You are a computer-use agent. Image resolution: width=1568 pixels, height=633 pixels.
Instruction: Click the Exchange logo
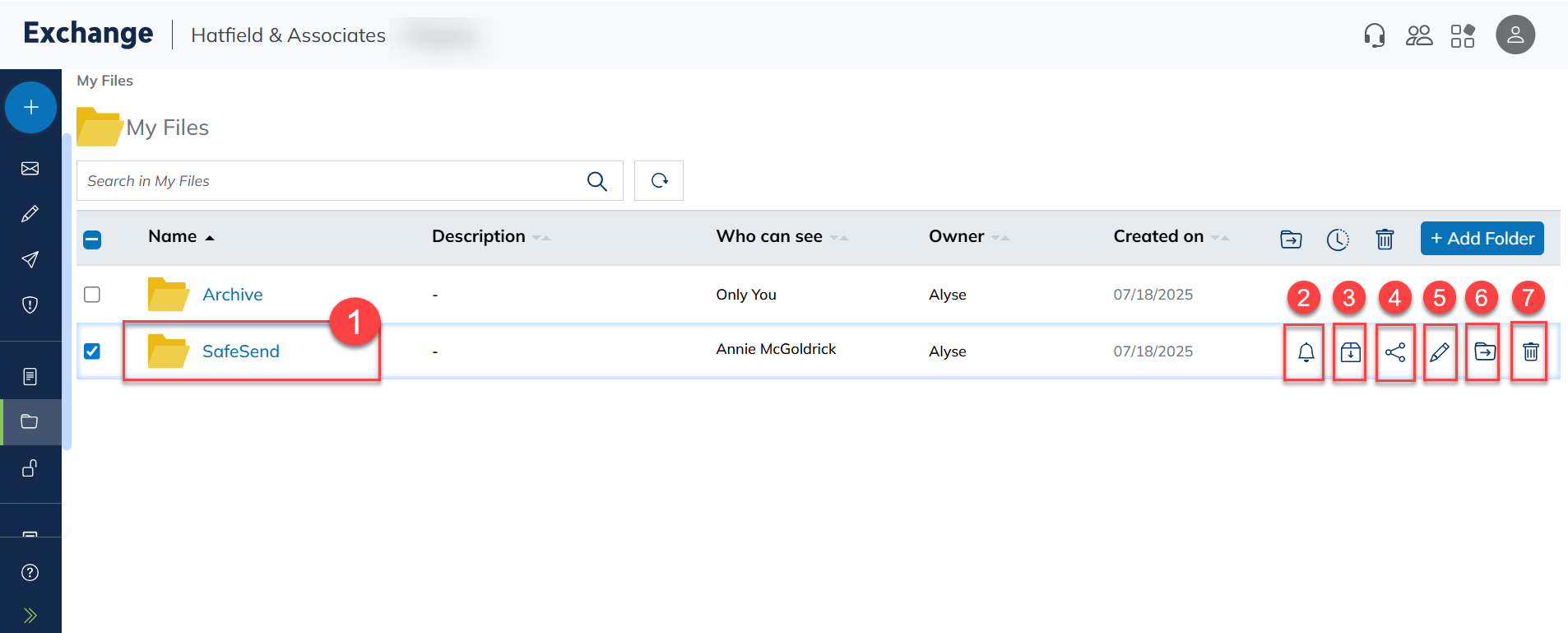(88, 33)
